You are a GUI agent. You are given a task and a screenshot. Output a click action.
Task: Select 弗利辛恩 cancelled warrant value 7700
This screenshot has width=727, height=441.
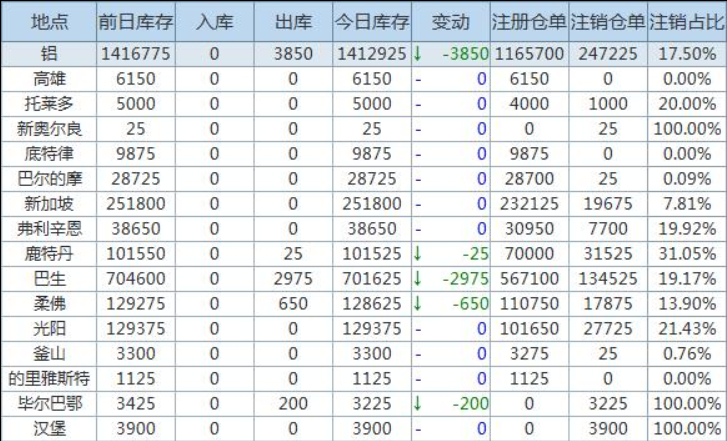pos(608,228)
